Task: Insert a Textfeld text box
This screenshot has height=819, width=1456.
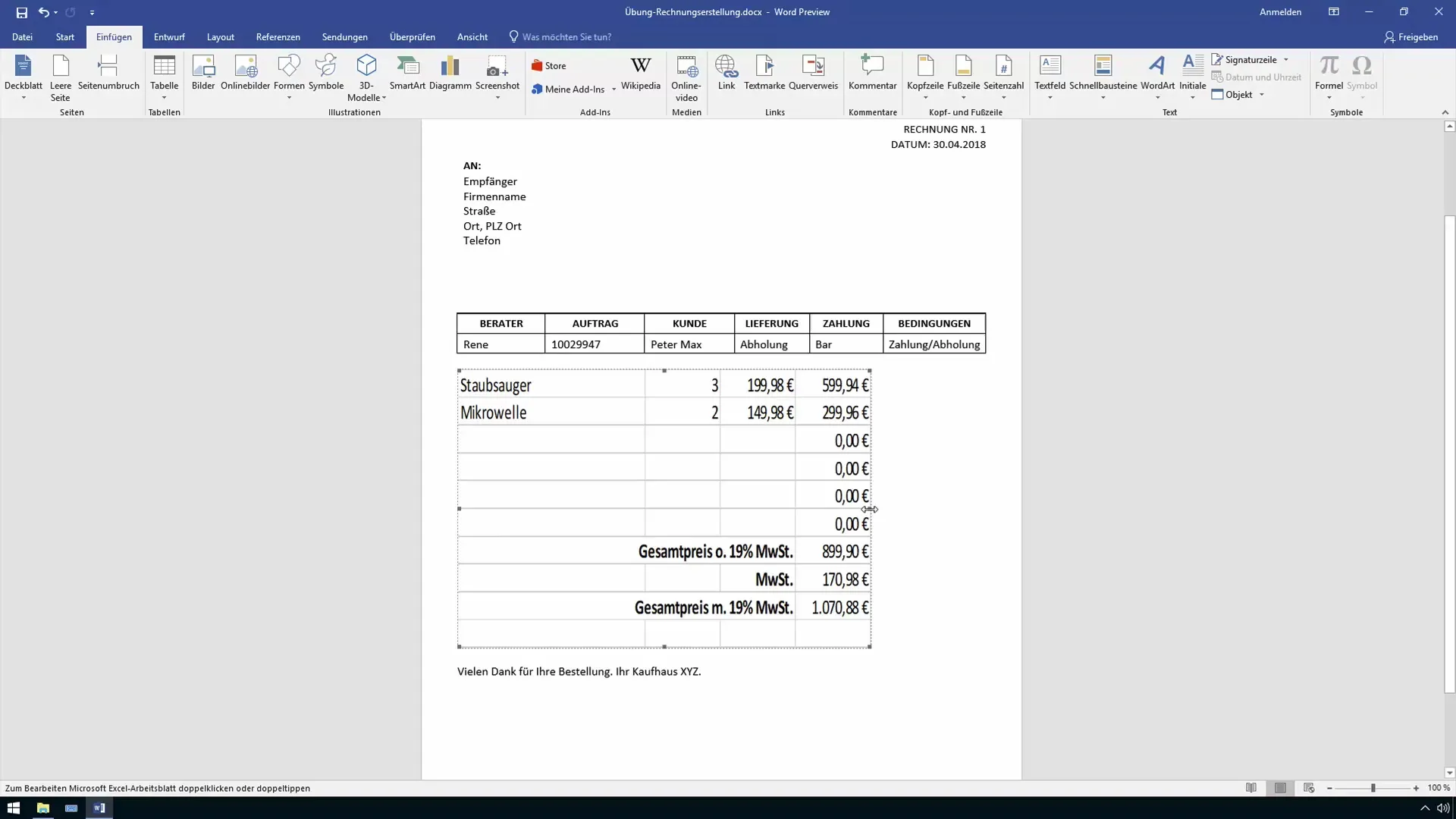Action: [x=1050, y=77]
